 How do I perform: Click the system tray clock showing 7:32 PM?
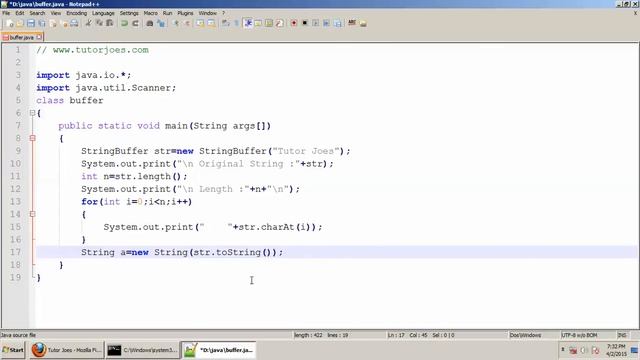click(616, 346)
